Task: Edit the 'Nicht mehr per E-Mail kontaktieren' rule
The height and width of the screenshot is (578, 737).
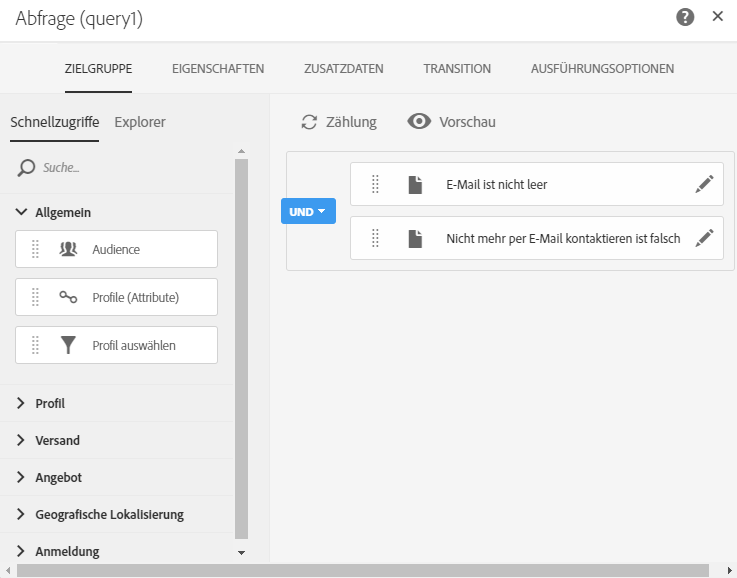Action: (705, 238)
